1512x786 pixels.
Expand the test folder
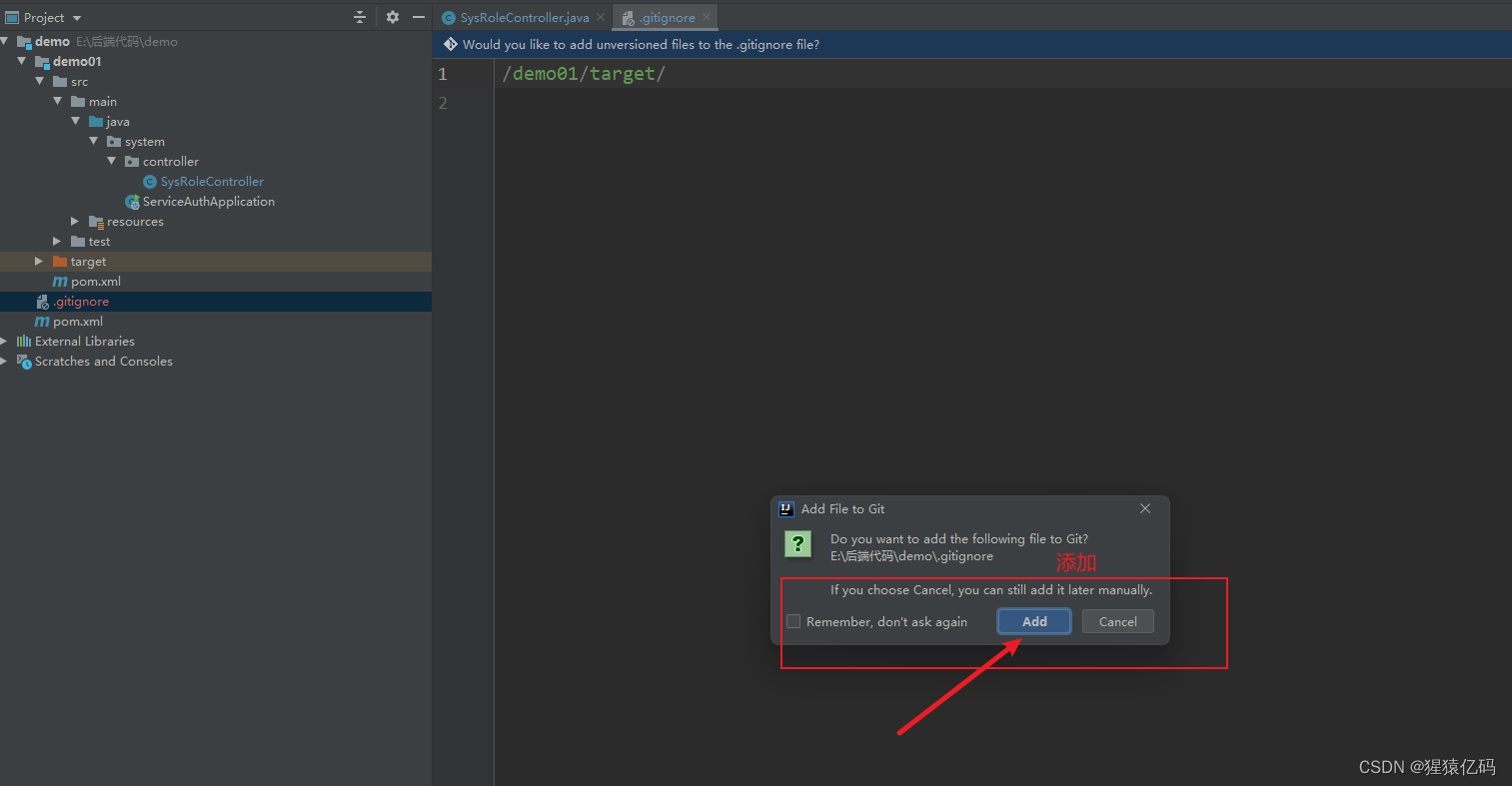tap(58, 241)
